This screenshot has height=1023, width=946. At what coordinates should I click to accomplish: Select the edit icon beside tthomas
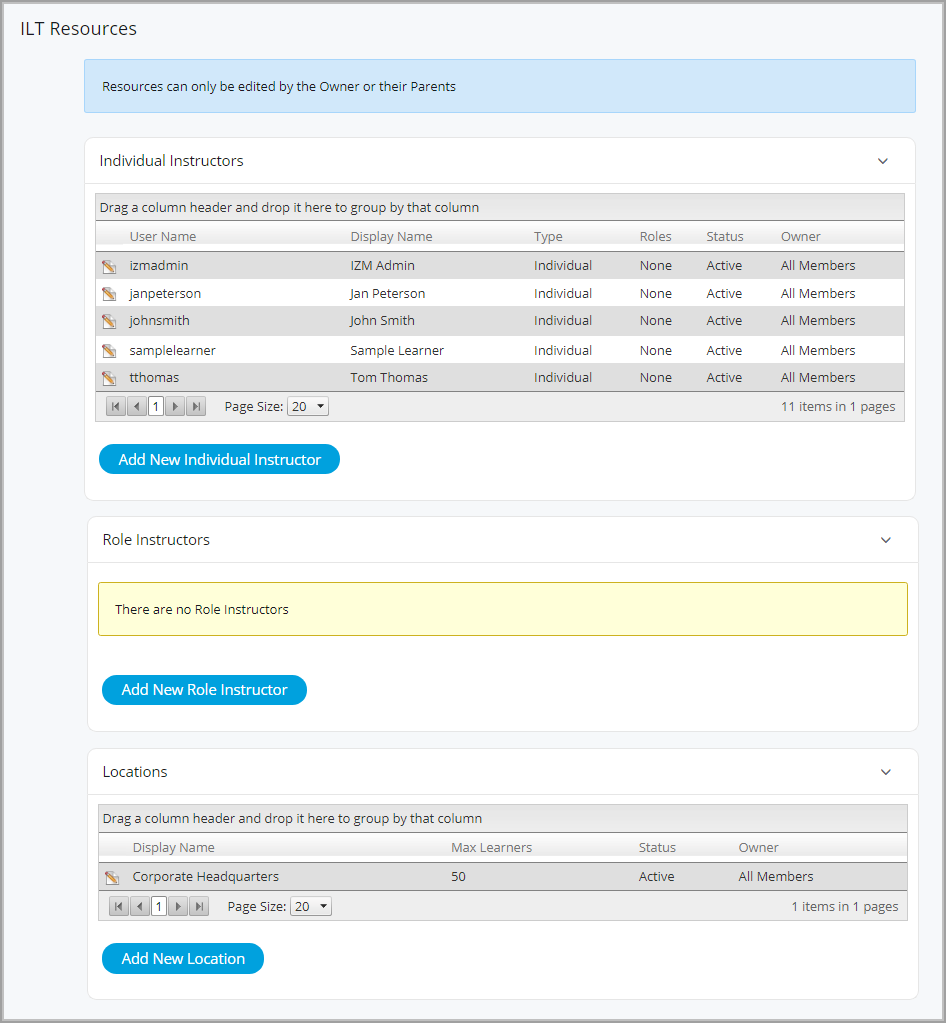(x=111, y=377)
